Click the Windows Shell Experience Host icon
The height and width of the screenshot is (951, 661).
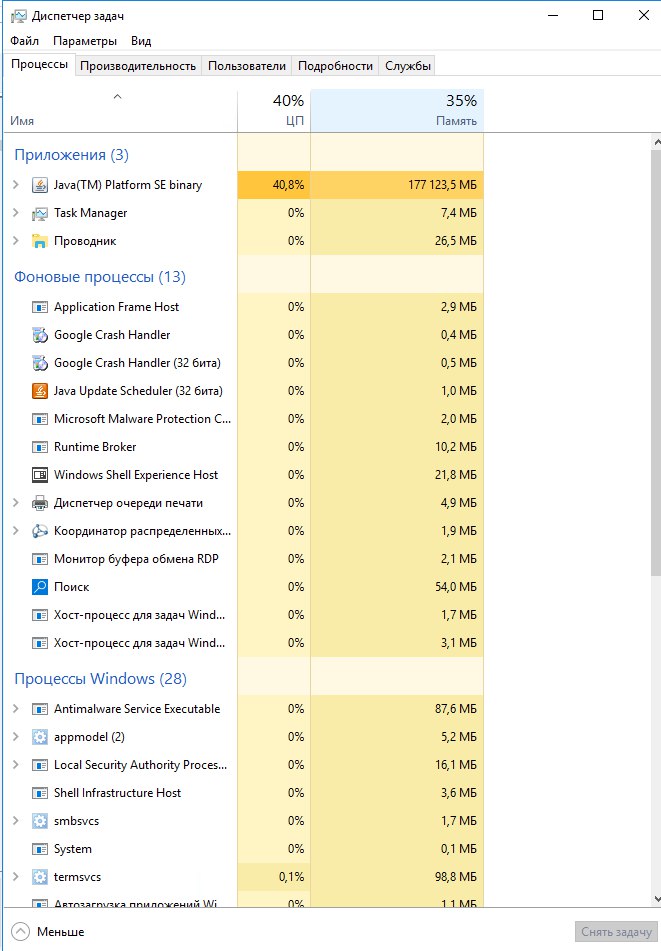tap(39, 475)
